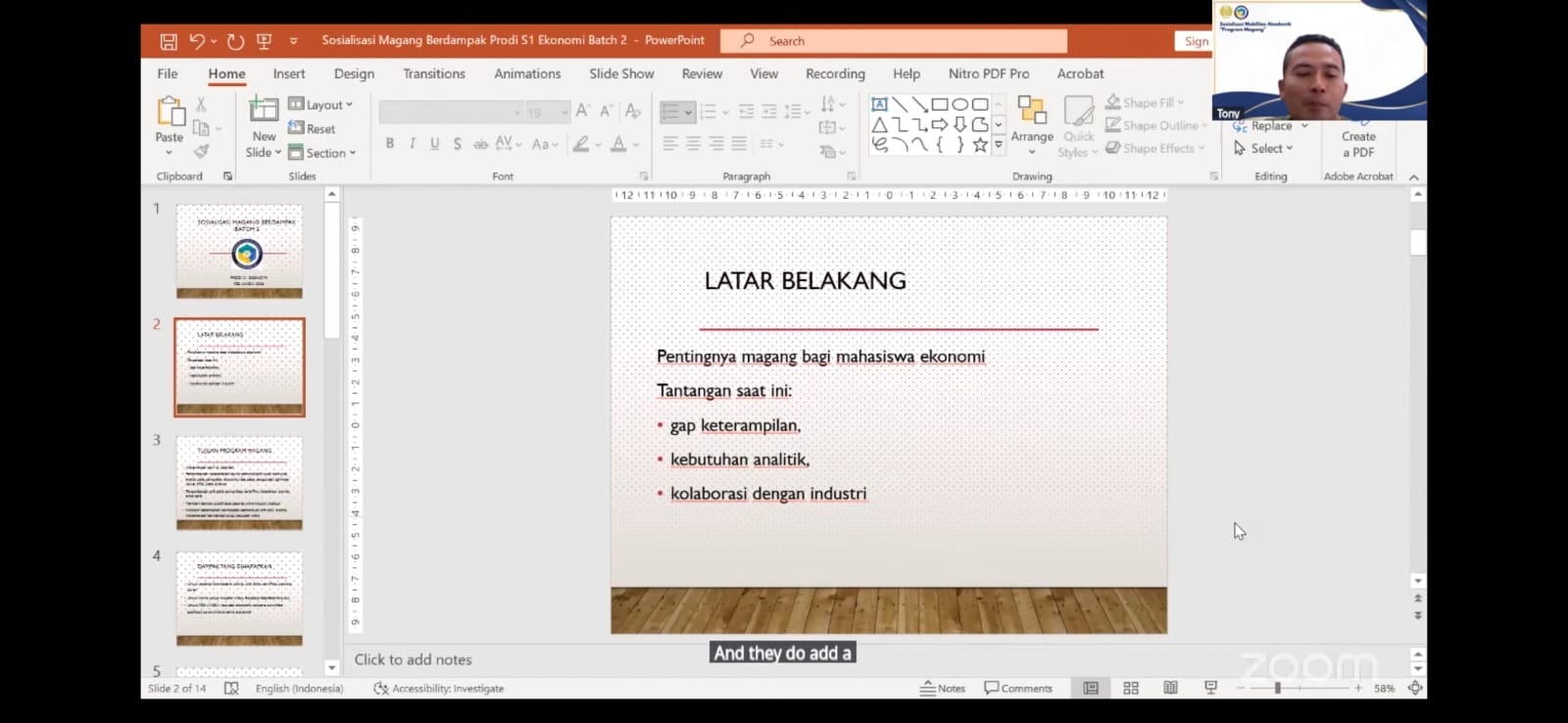Insert a New Slide

(x=264, y=114)
